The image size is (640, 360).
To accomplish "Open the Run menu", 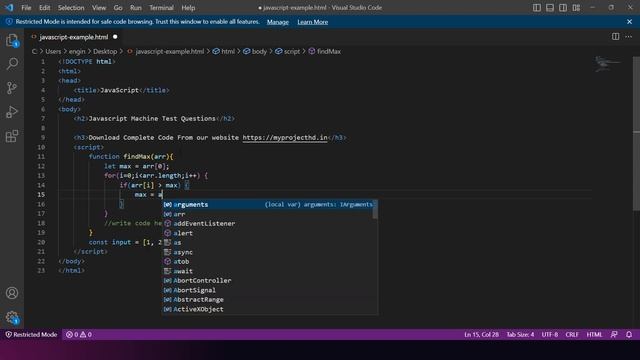I will [136, 8].
